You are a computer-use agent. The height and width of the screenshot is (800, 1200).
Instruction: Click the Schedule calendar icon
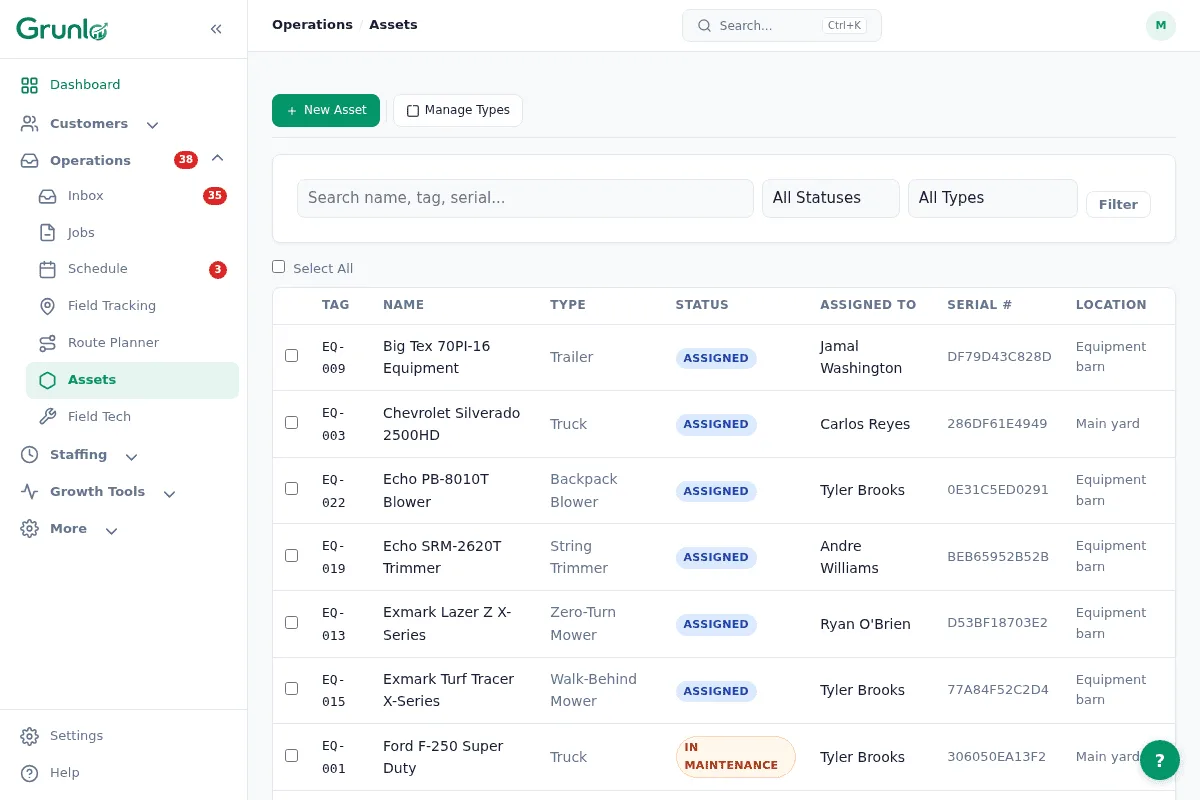click(48, 269)
